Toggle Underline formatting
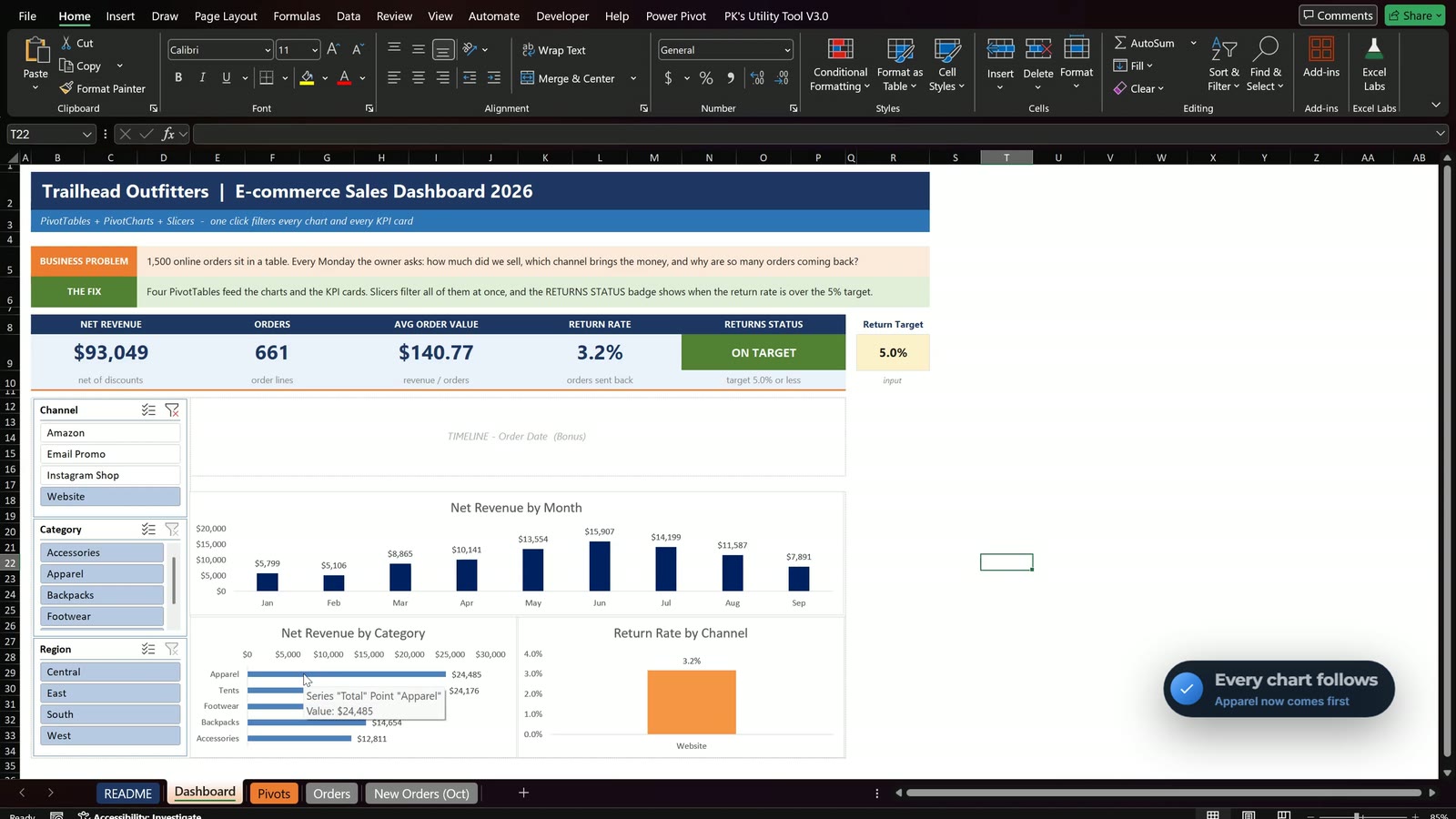 pos(226,78)
